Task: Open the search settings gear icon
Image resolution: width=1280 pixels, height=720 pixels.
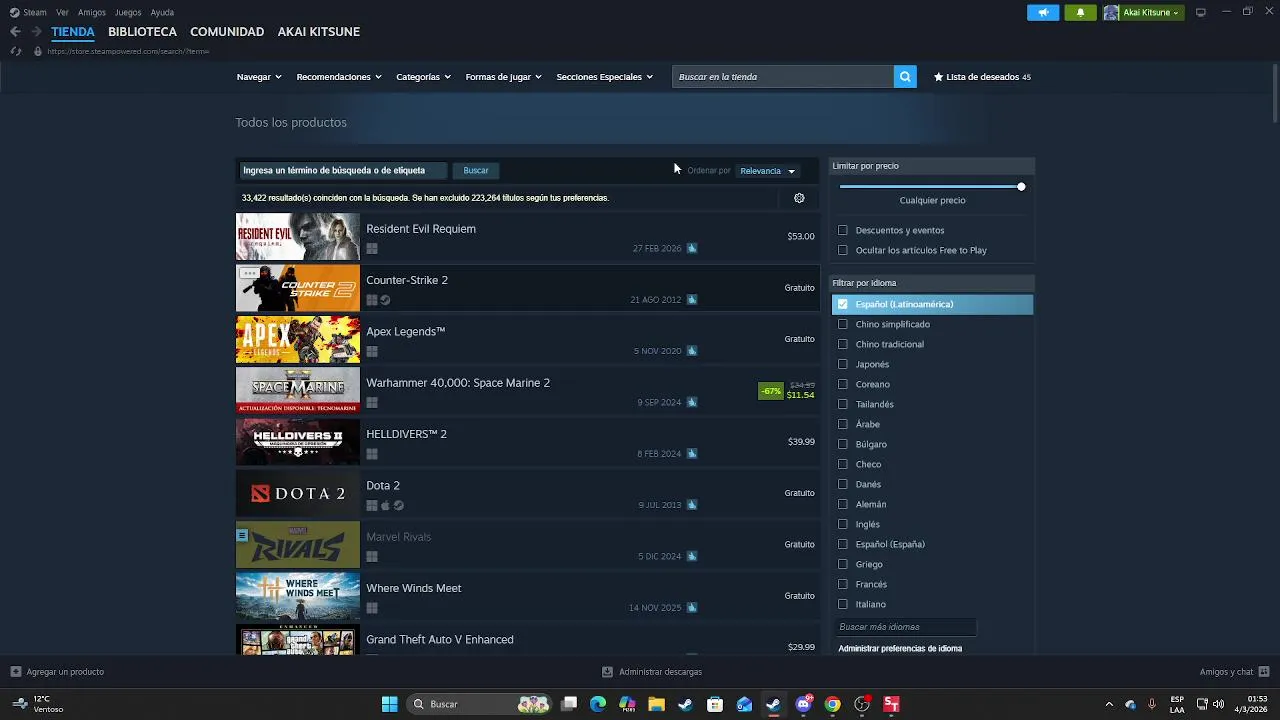Action: pos(799,198)
